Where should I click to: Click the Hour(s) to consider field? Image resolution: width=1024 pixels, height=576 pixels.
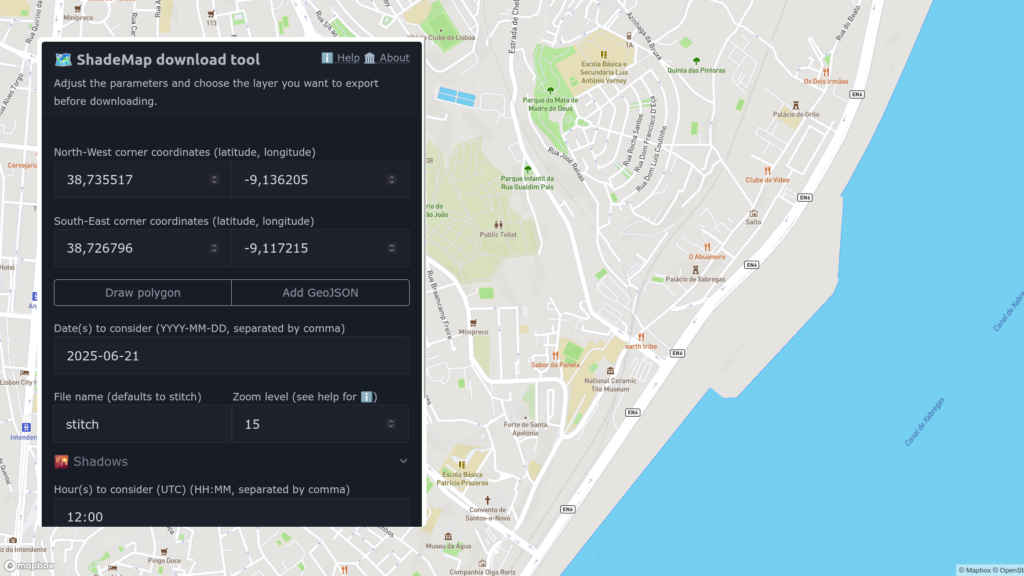(x=231, y=516)
